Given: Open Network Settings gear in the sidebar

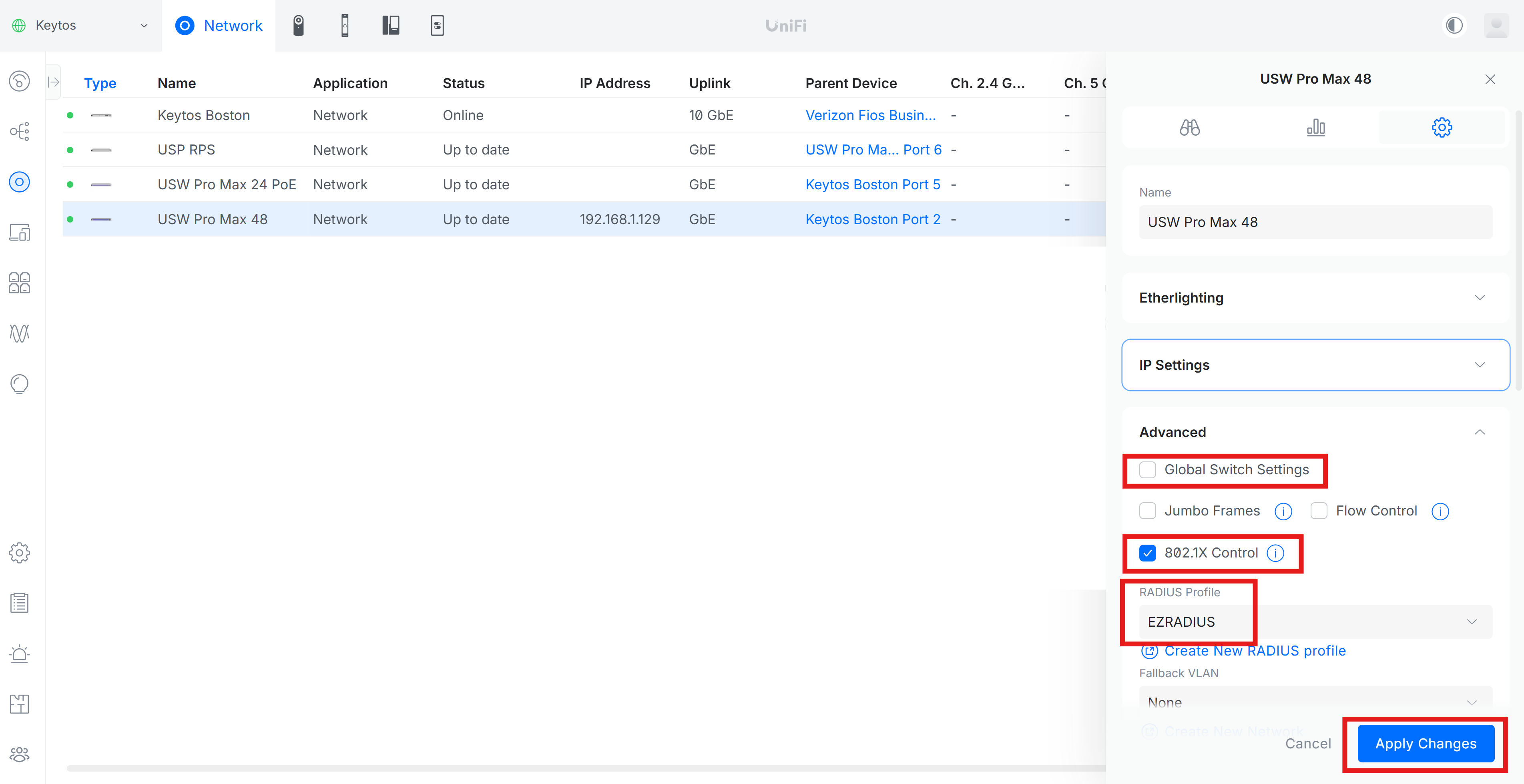Looking at the screenshot, I should [x=20, y=553].
